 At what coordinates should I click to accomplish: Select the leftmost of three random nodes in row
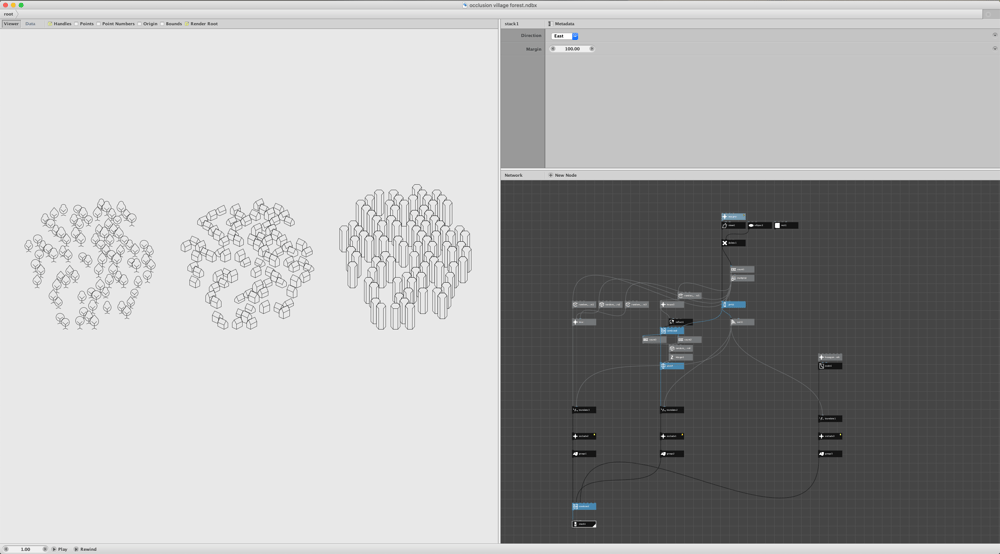[x=584, y=305]
